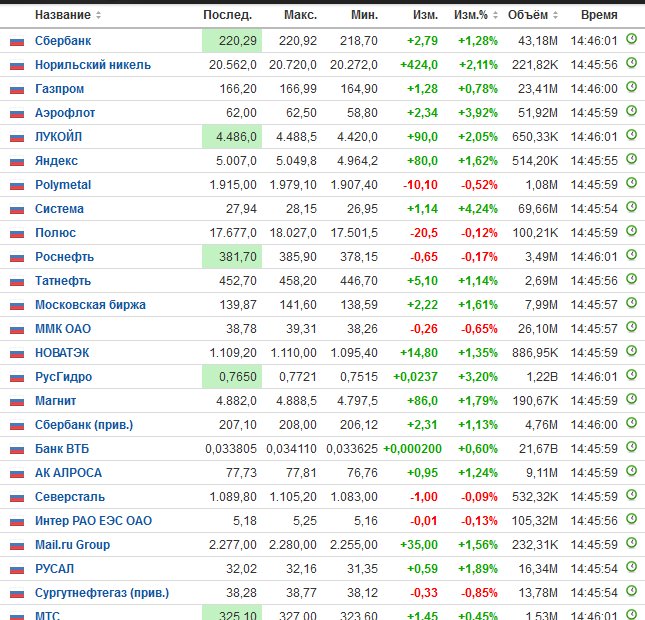Click the clock icon in Роснефть row
The height and width of the screenshot is (620, 645).
pyautogui.click(x=631, y=255)
